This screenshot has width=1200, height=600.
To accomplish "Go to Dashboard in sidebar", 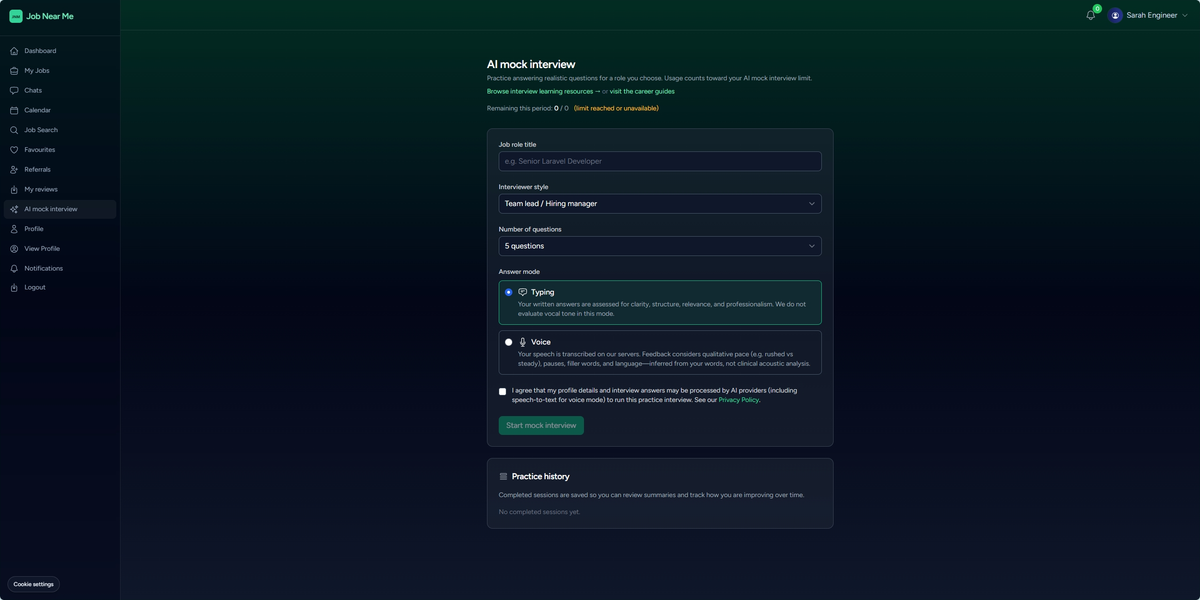I will [x=60, y=51].
